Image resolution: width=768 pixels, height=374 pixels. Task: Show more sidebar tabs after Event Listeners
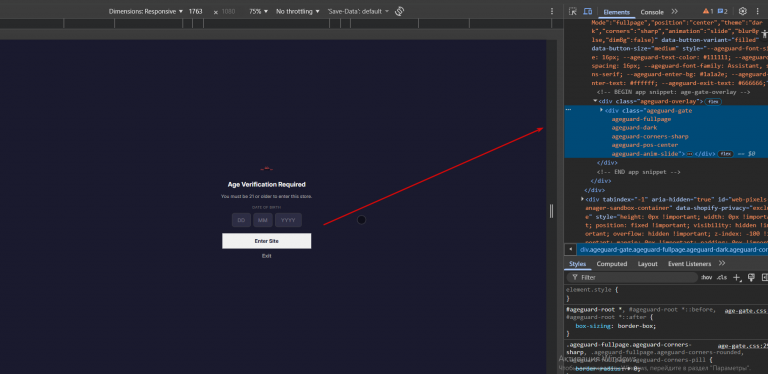(721, 263)
